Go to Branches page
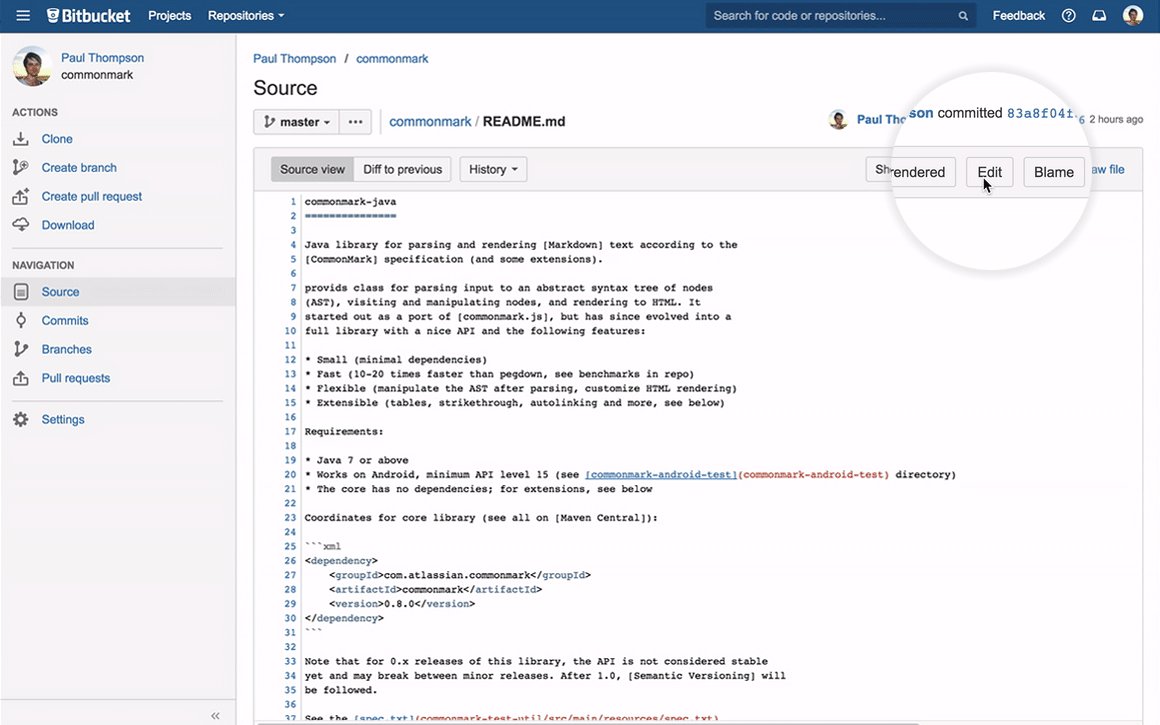The height and width of the screenshot is (725, 1160). pyautogui.click(x=67, y=349)
